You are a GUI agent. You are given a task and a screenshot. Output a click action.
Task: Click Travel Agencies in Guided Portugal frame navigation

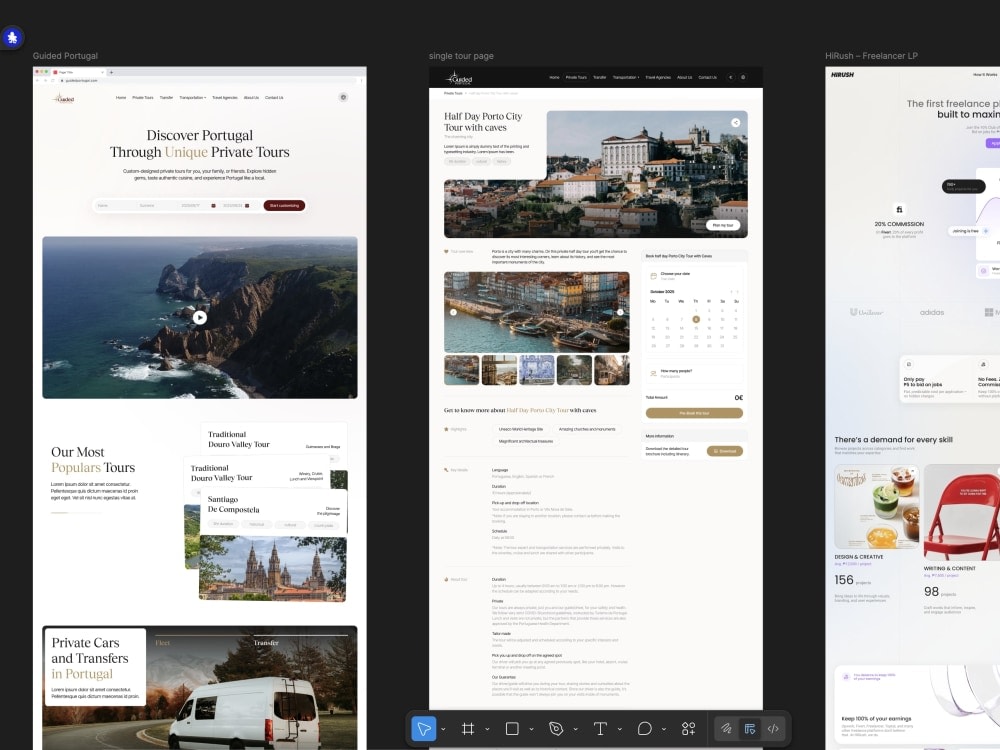click(x=224, y=98)
